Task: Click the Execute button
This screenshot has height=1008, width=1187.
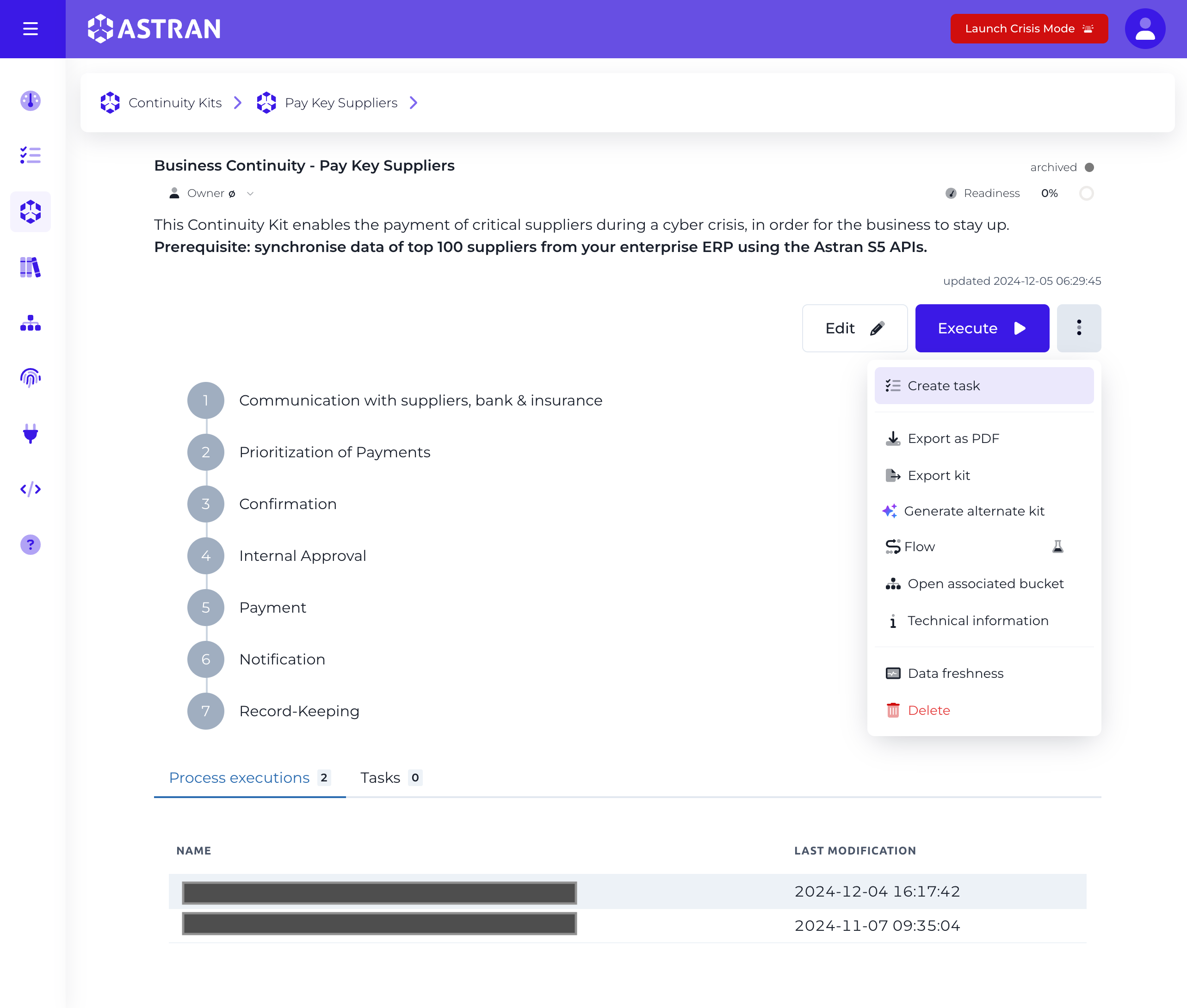Action: [x=982, y=328]
